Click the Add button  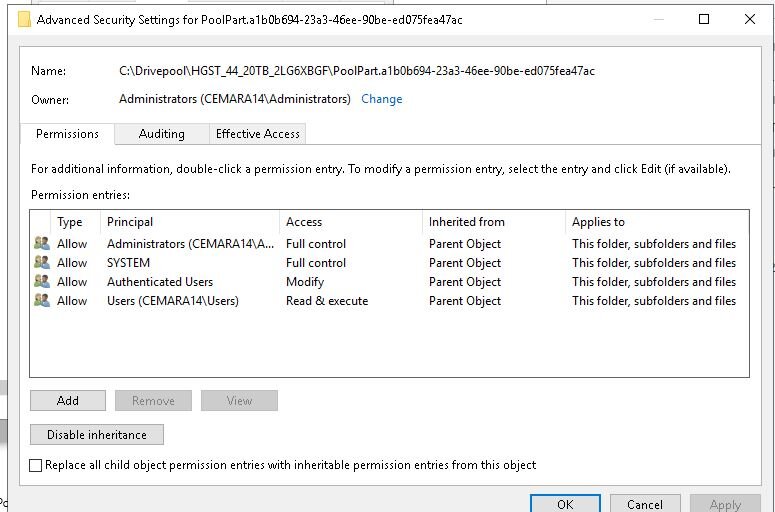[68, 400]
